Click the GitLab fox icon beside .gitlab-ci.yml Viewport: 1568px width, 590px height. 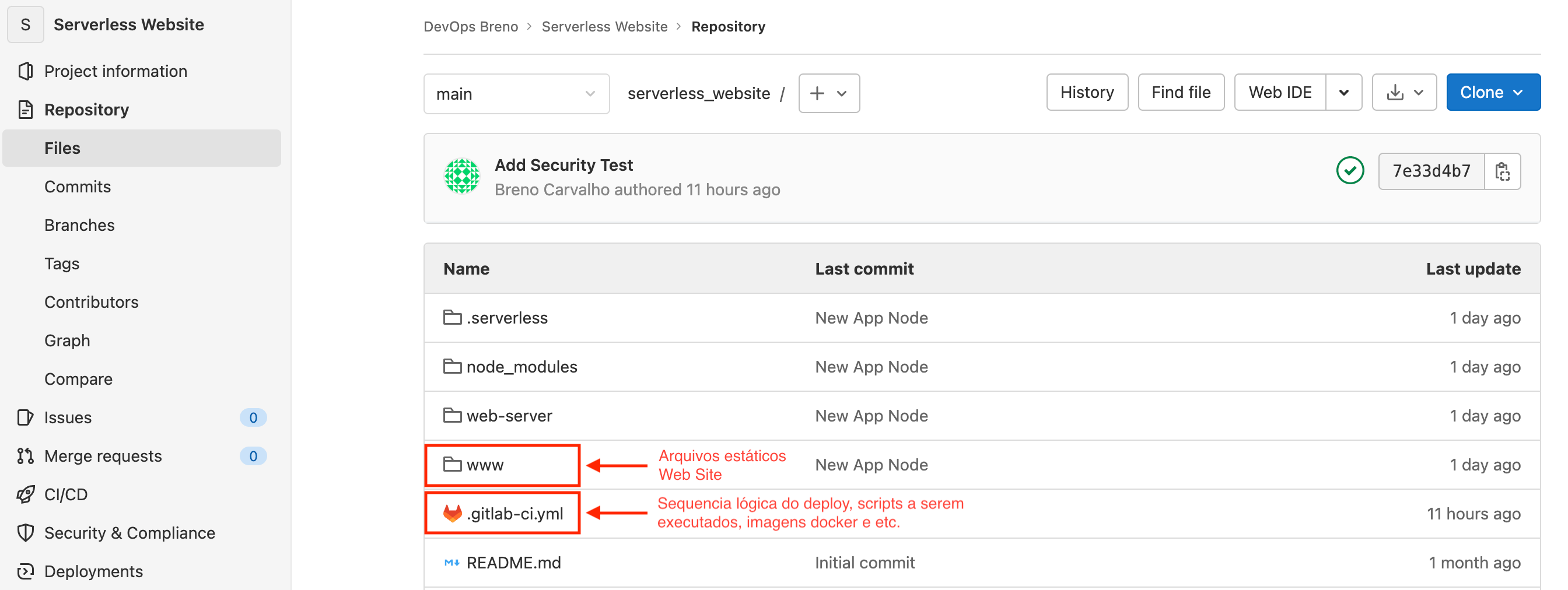[452, 514]
